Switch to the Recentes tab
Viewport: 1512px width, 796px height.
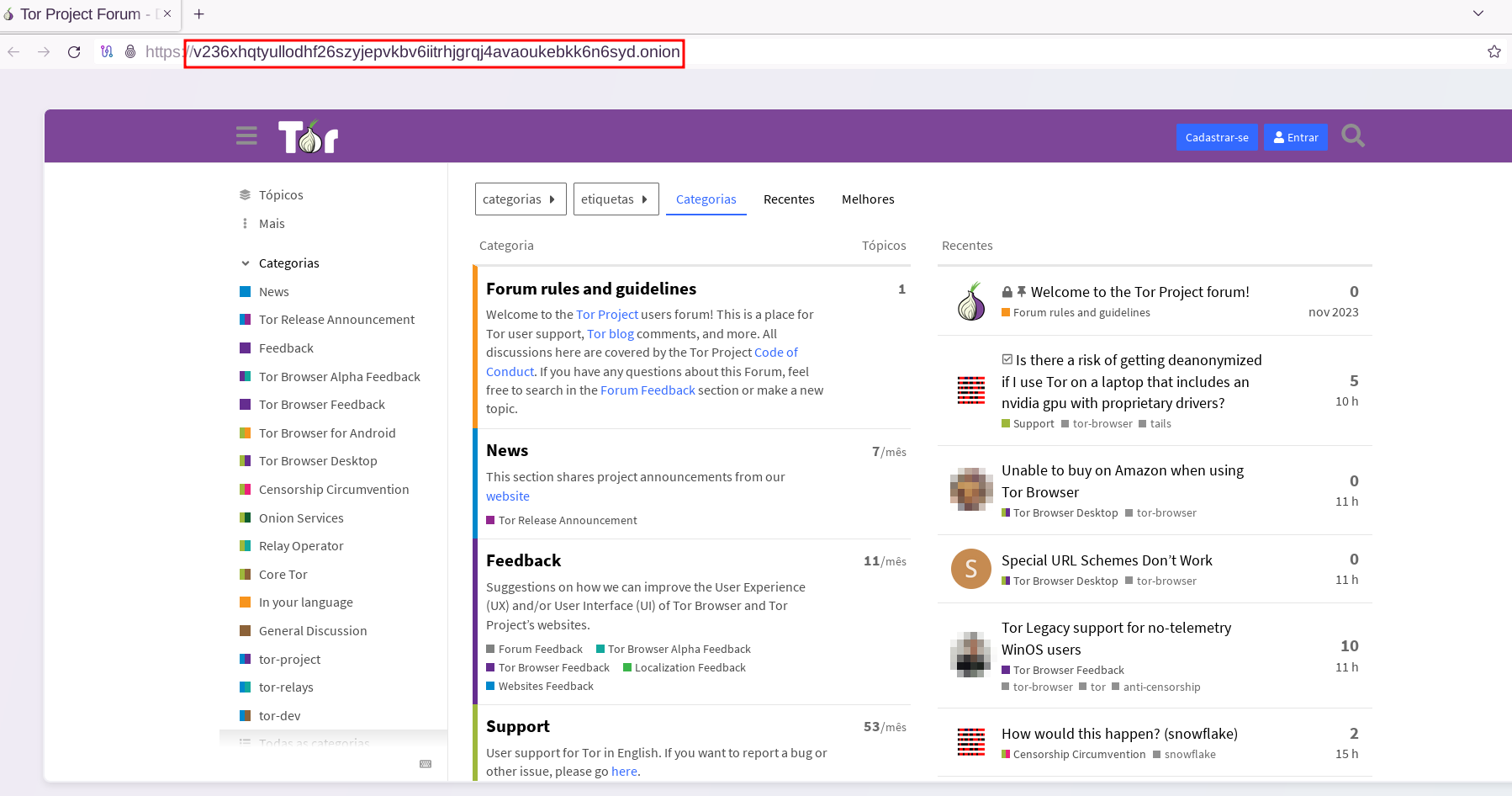coord(789,199)
